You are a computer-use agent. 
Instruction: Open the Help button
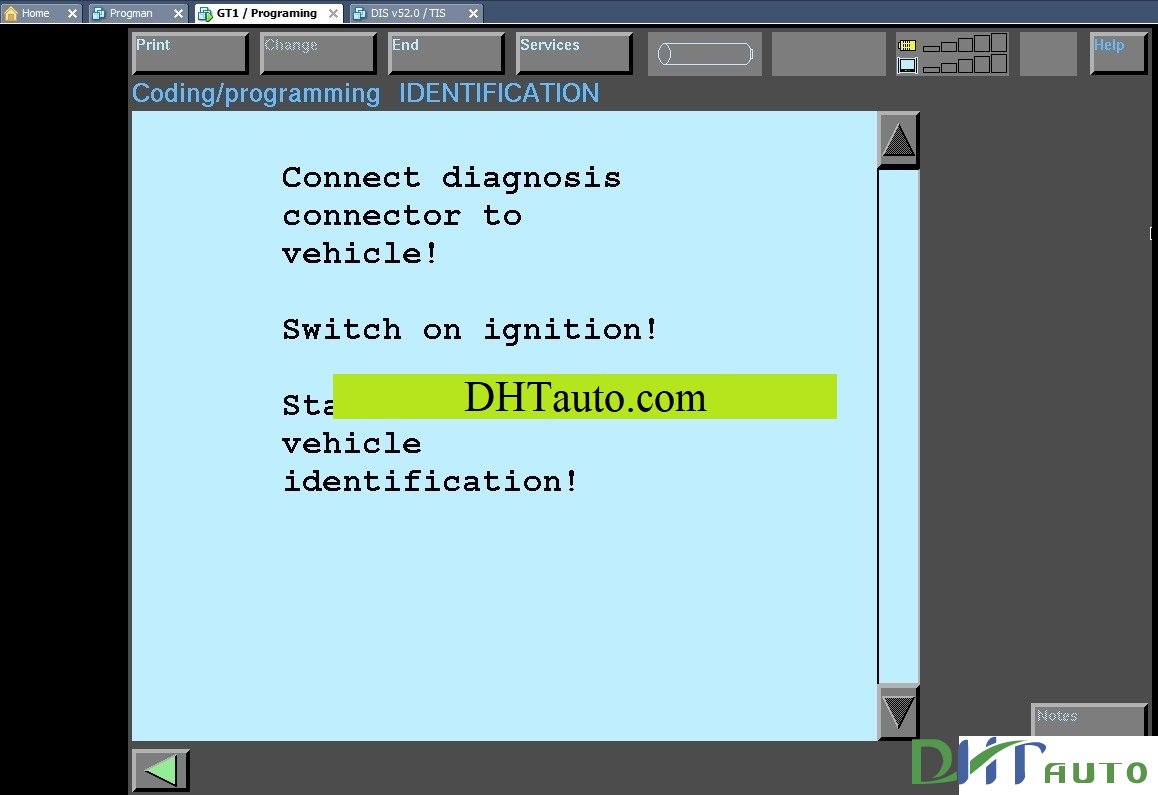pos(1118,52)
